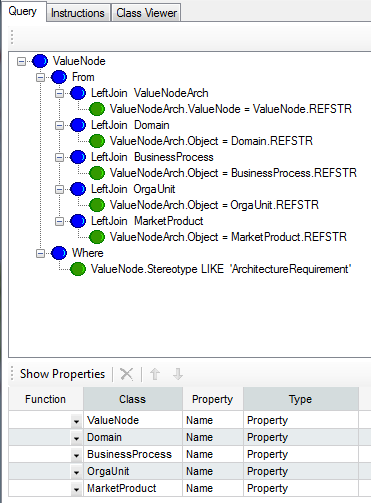The image size is (371, 503).
Task: Click blue icon of LeftJoin Domain
Action: pos(78,125)
